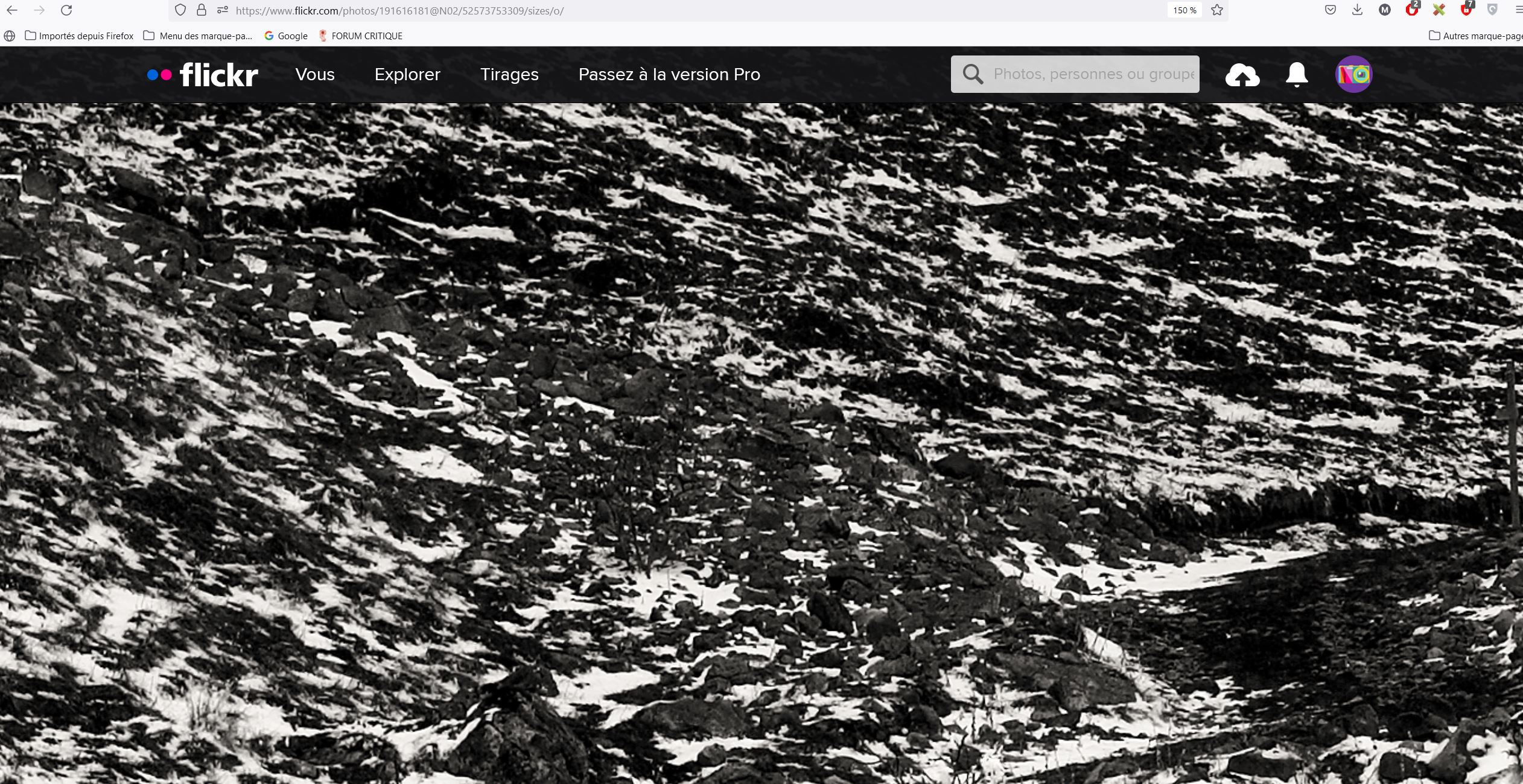Click the padlock site info icon
Screen dimensions: 1523x784
[x=202, y=10]
